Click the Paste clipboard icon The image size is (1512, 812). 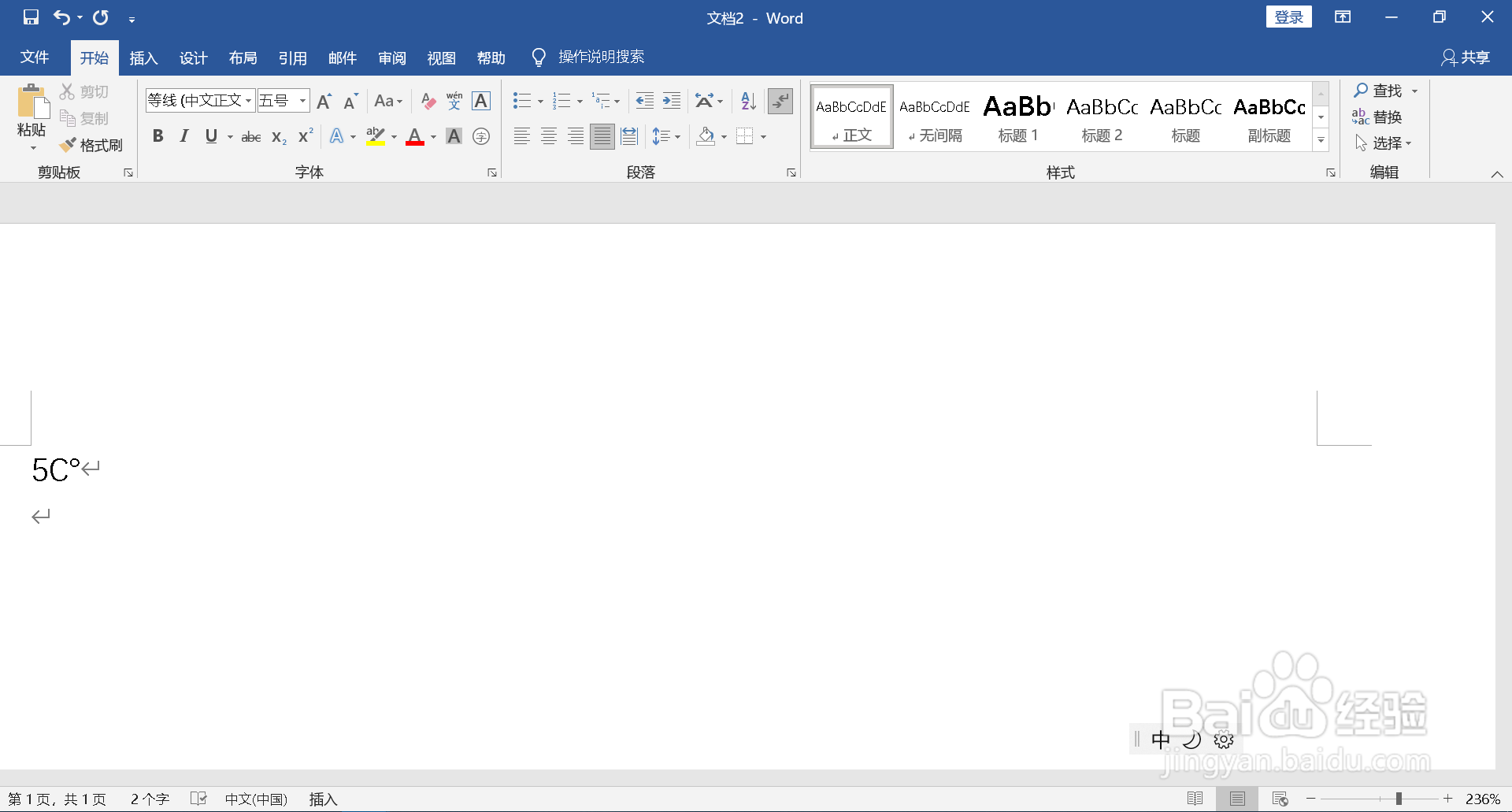pyautogui.click(x=32, y=103)
